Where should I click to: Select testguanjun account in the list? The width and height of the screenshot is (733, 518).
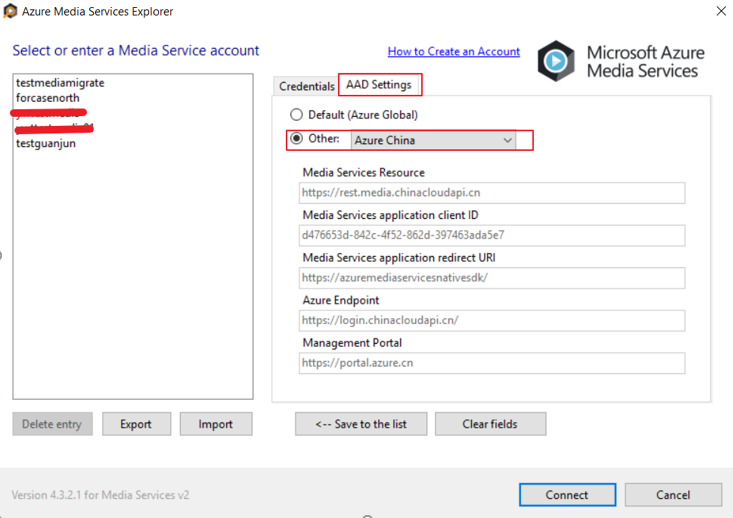tap(46, 143)
